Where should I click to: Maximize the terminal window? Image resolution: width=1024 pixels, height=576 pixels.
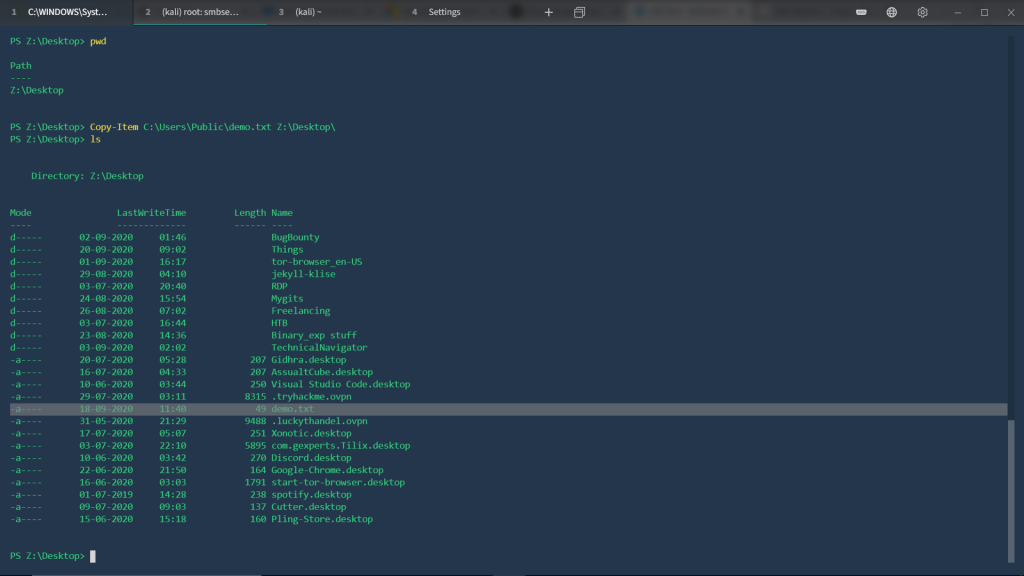984,12
